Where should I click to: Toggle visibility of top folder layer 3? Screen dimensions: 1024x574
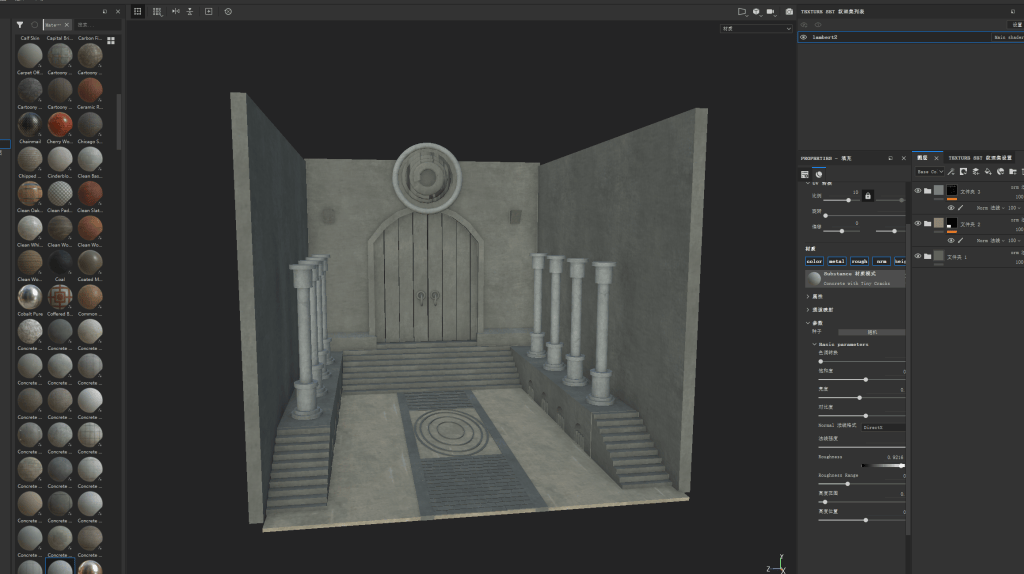click(918, 191)
